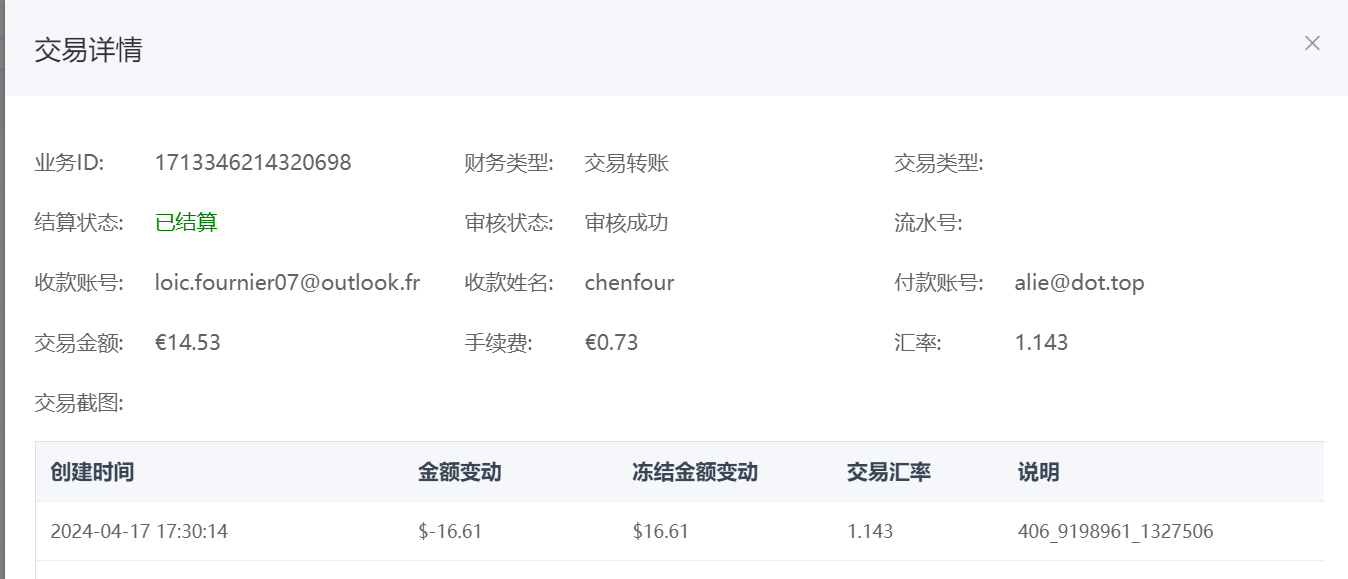Click the 收款账号 email loic.fournier07@outlook.fr
The image size is (1348, 579).
point(287,283)
